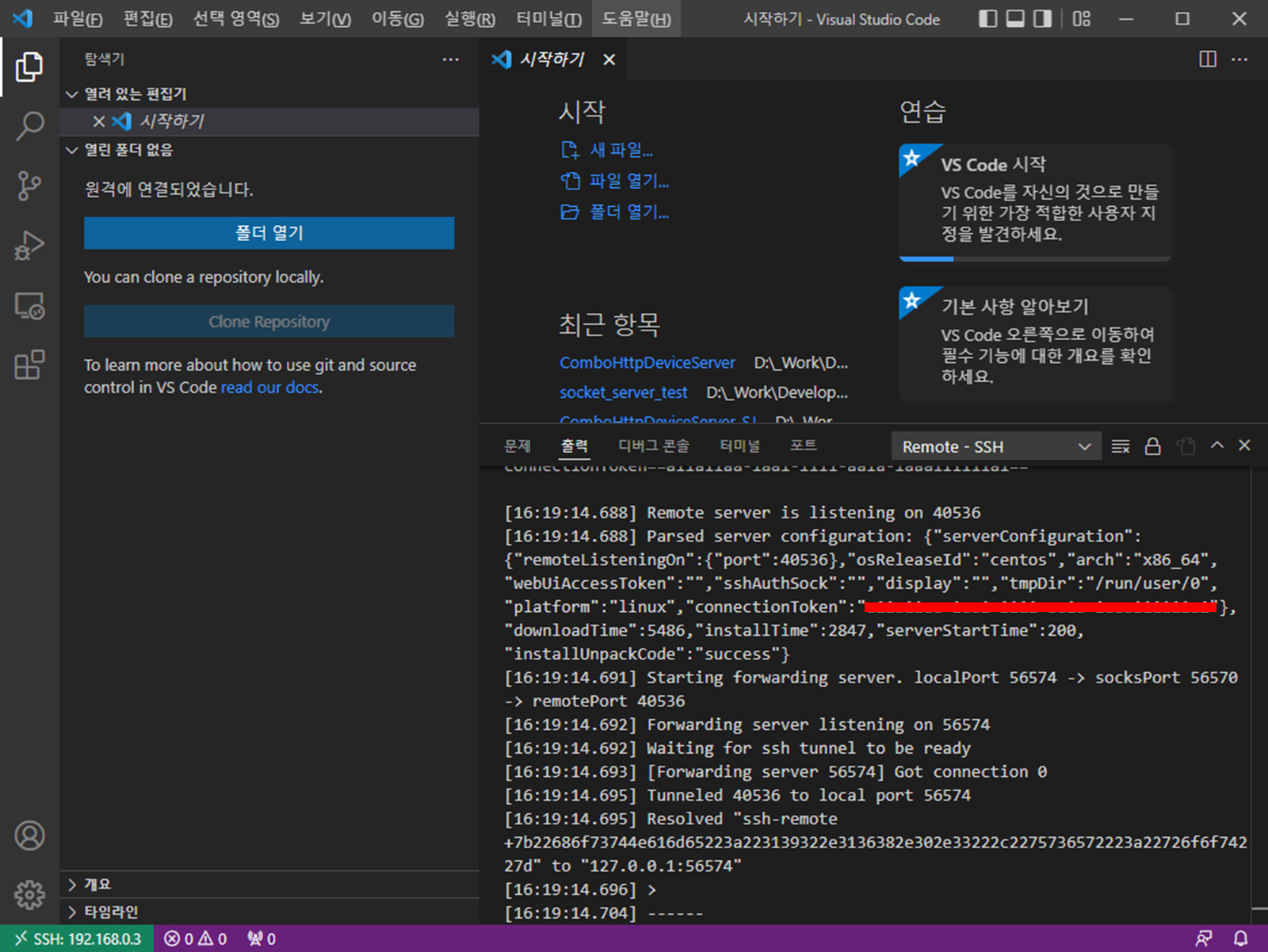
Task: Open the Extensions view icon
Action: click(29, 365)
